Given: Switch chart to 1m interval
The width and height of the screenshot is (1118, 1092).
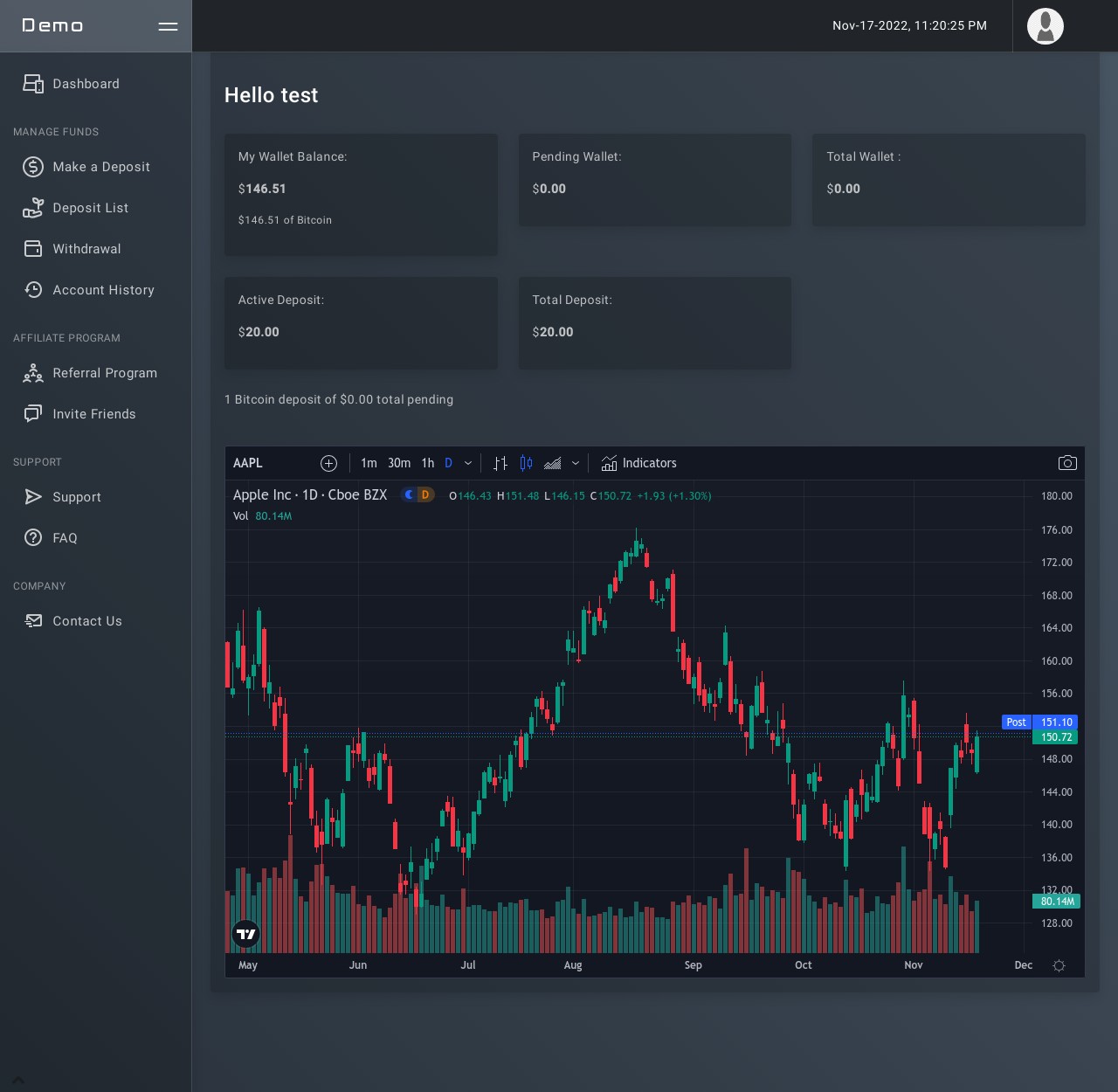Looking at the screenshot, I should pos(369,463).
